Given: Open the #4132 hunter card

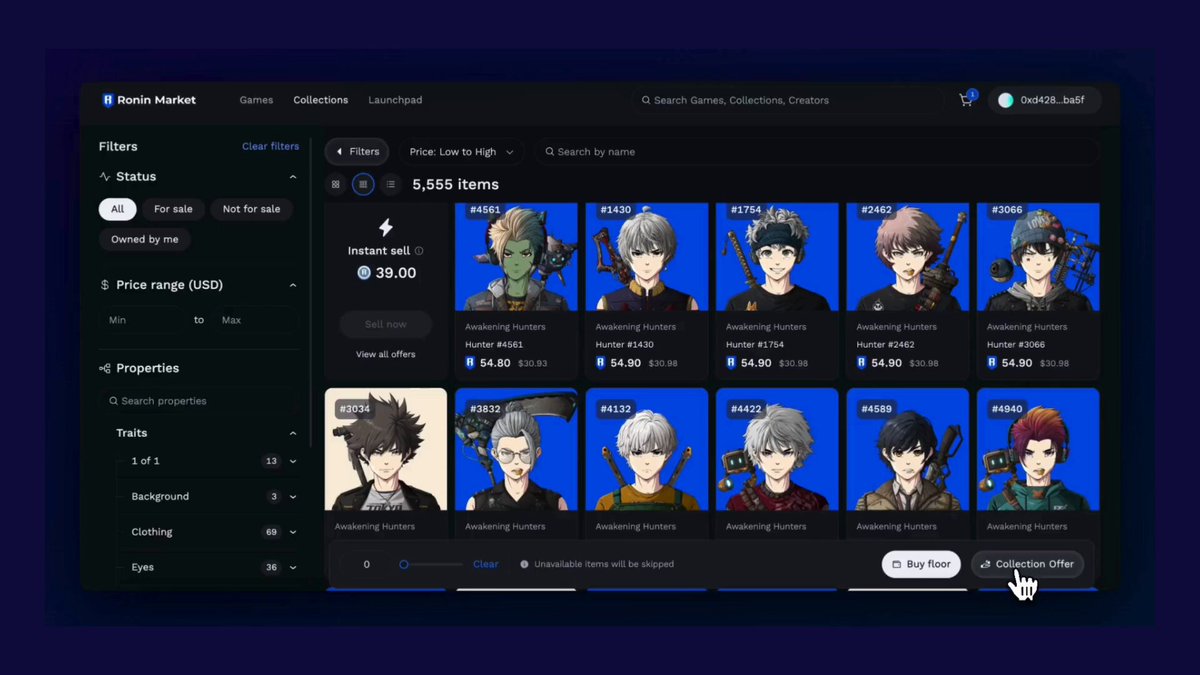Looking at the screenshot, I should pyautogui.click(x=647, y=463).
